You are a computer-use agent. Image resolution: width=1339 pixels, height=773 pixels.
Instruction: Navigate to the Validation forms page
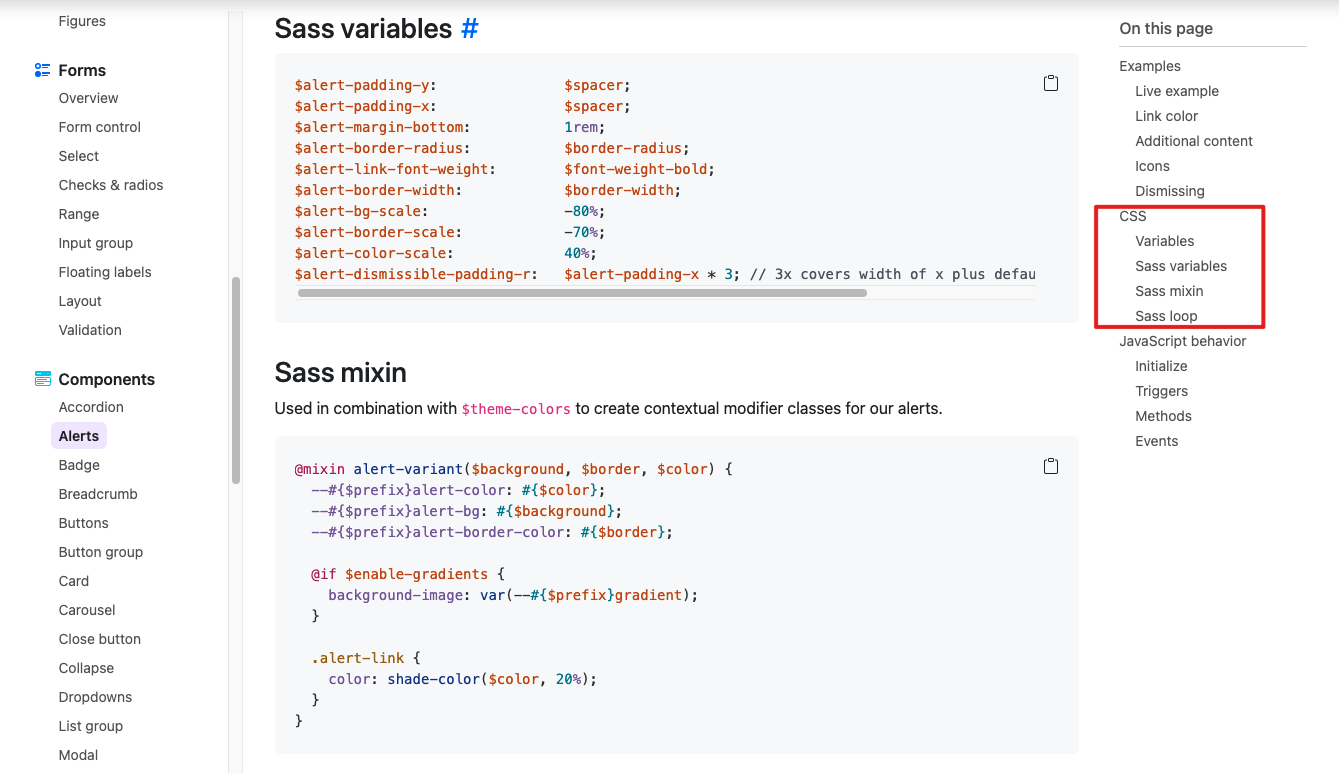90,330
